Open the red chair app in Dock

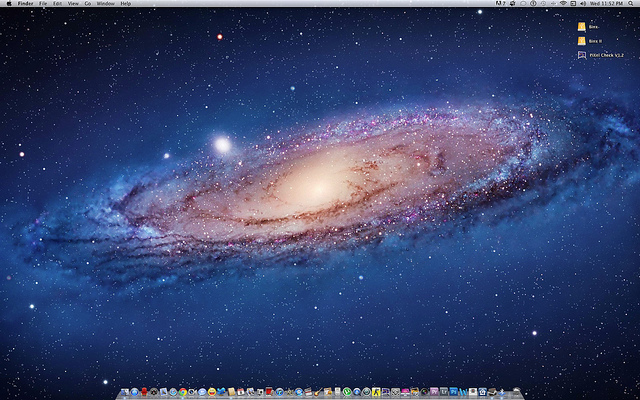pos(144,392)
